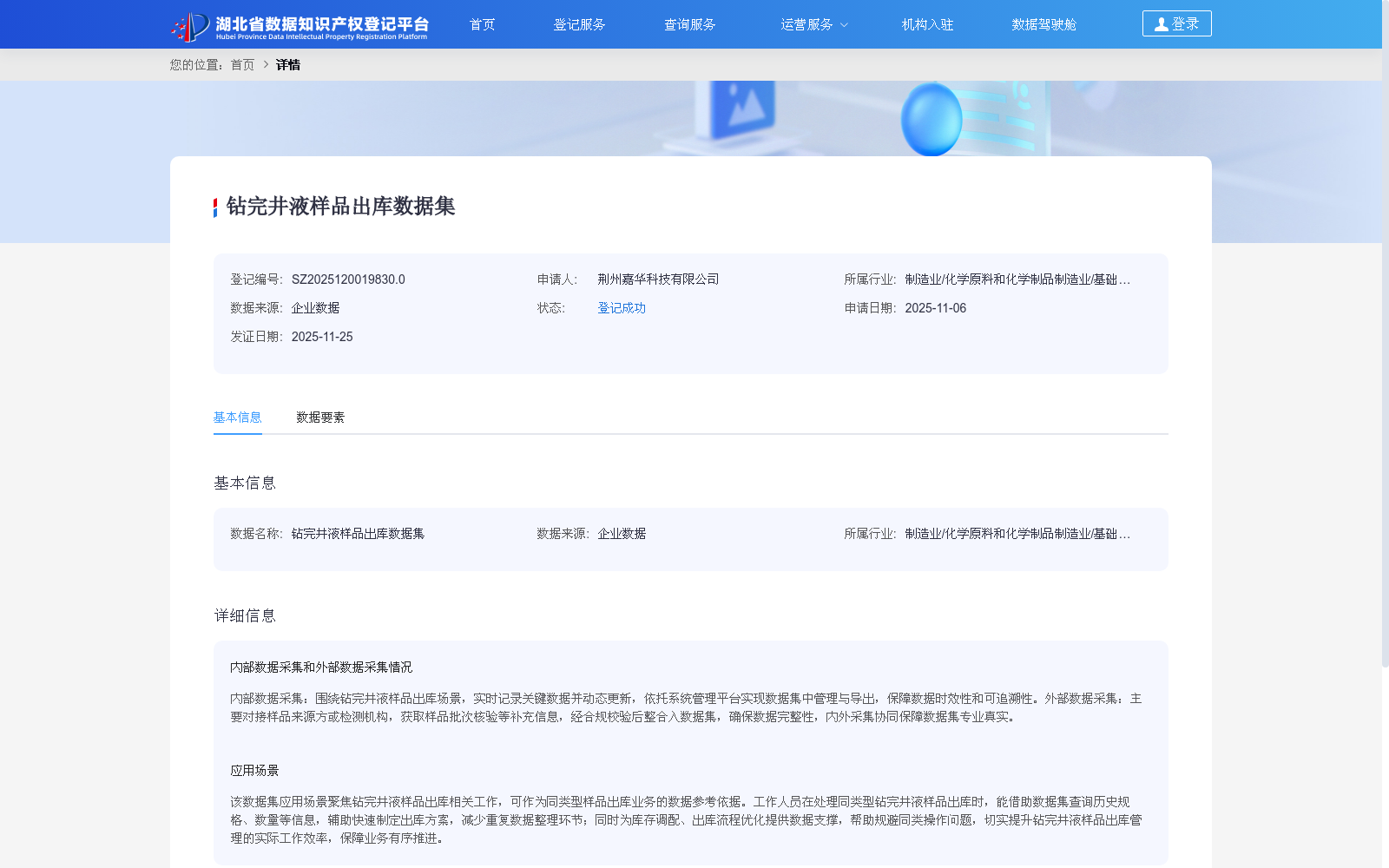The height and width of the screenshot is (868, 1389).
Task: Click the 登录 button
Action: coord(1176,23)
